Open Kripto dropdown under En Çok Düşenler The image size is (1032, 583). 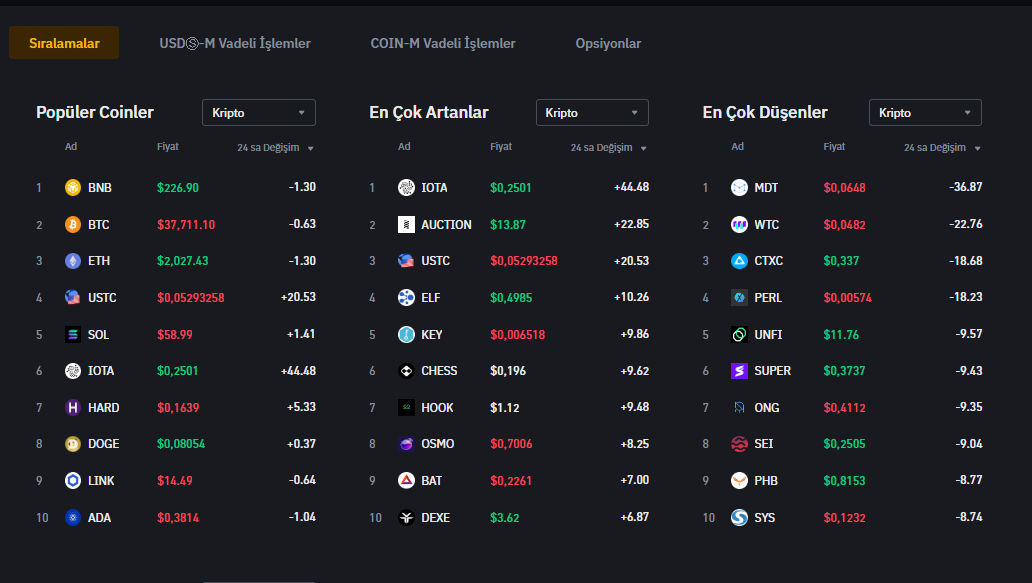(925, 113)
